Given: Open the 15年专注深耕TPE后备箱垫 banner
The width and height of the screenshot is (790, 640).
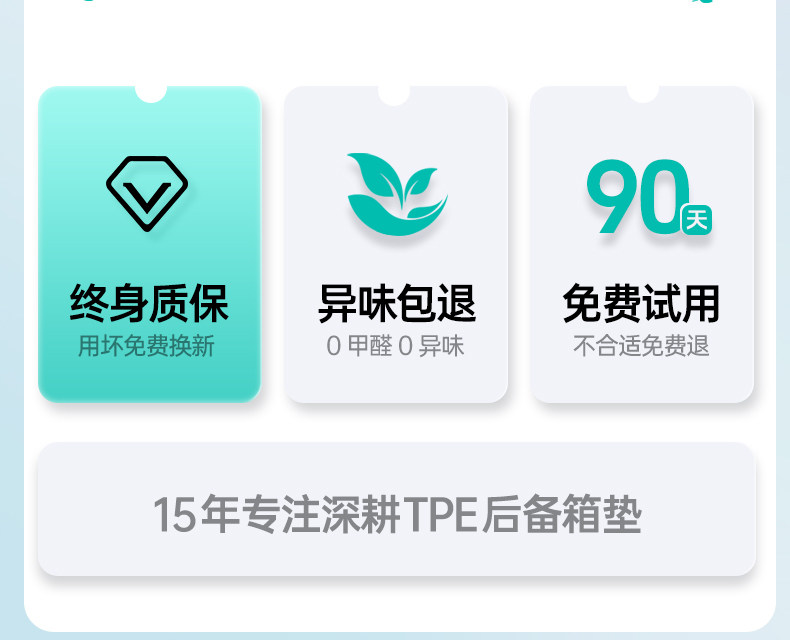Looking at the screenshot, I should click(397, 509).
